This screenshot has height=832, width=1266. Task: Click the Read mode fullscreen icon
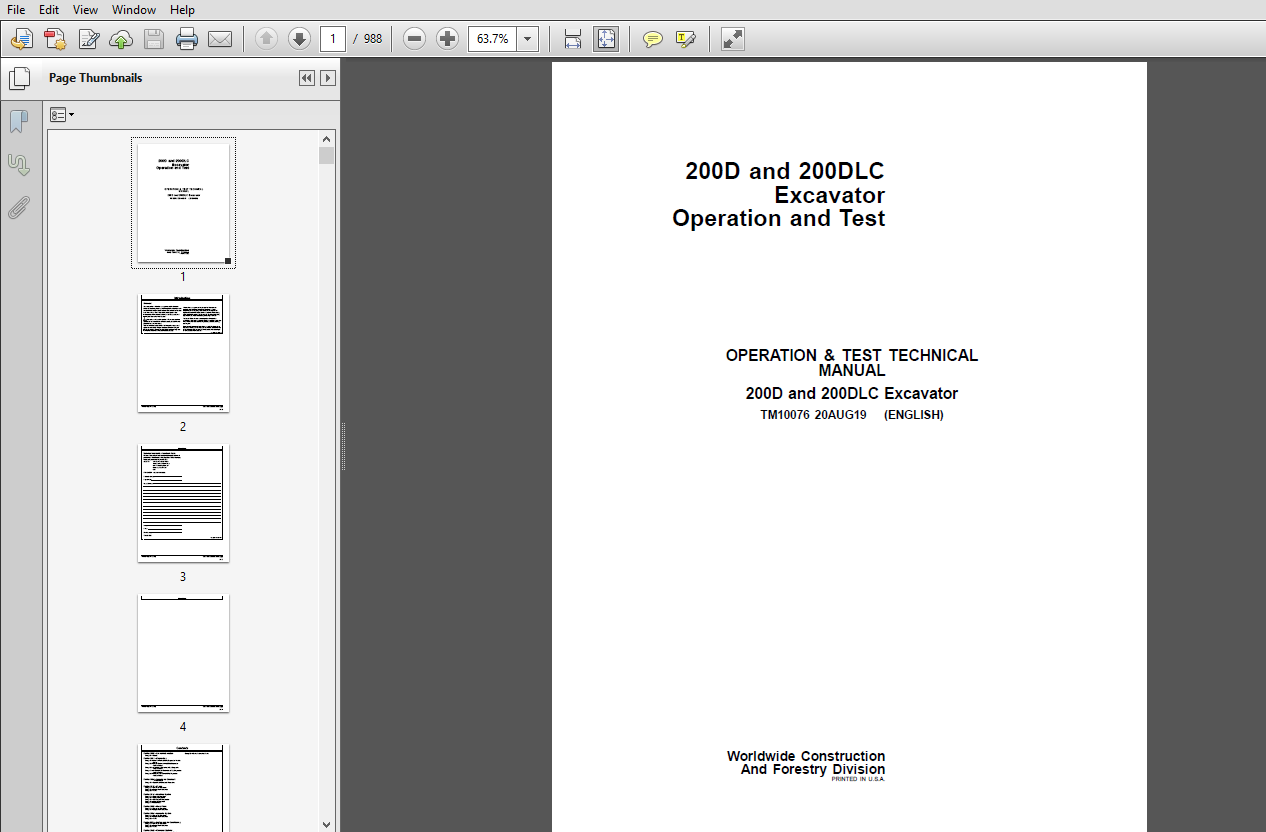(733, 39)
